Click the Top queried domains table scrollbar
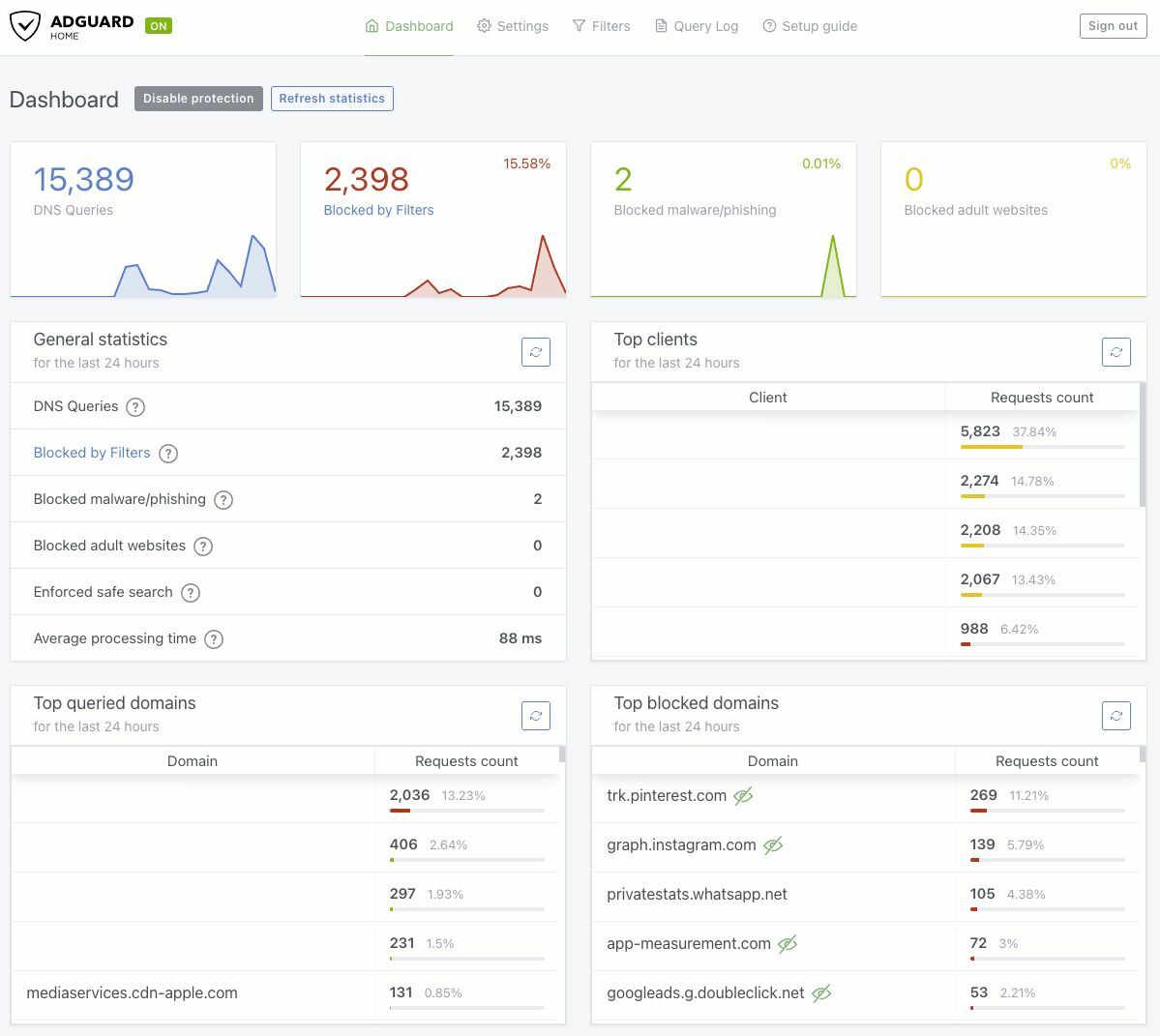Screen dimensions: 1160x1036 point(561,755)
